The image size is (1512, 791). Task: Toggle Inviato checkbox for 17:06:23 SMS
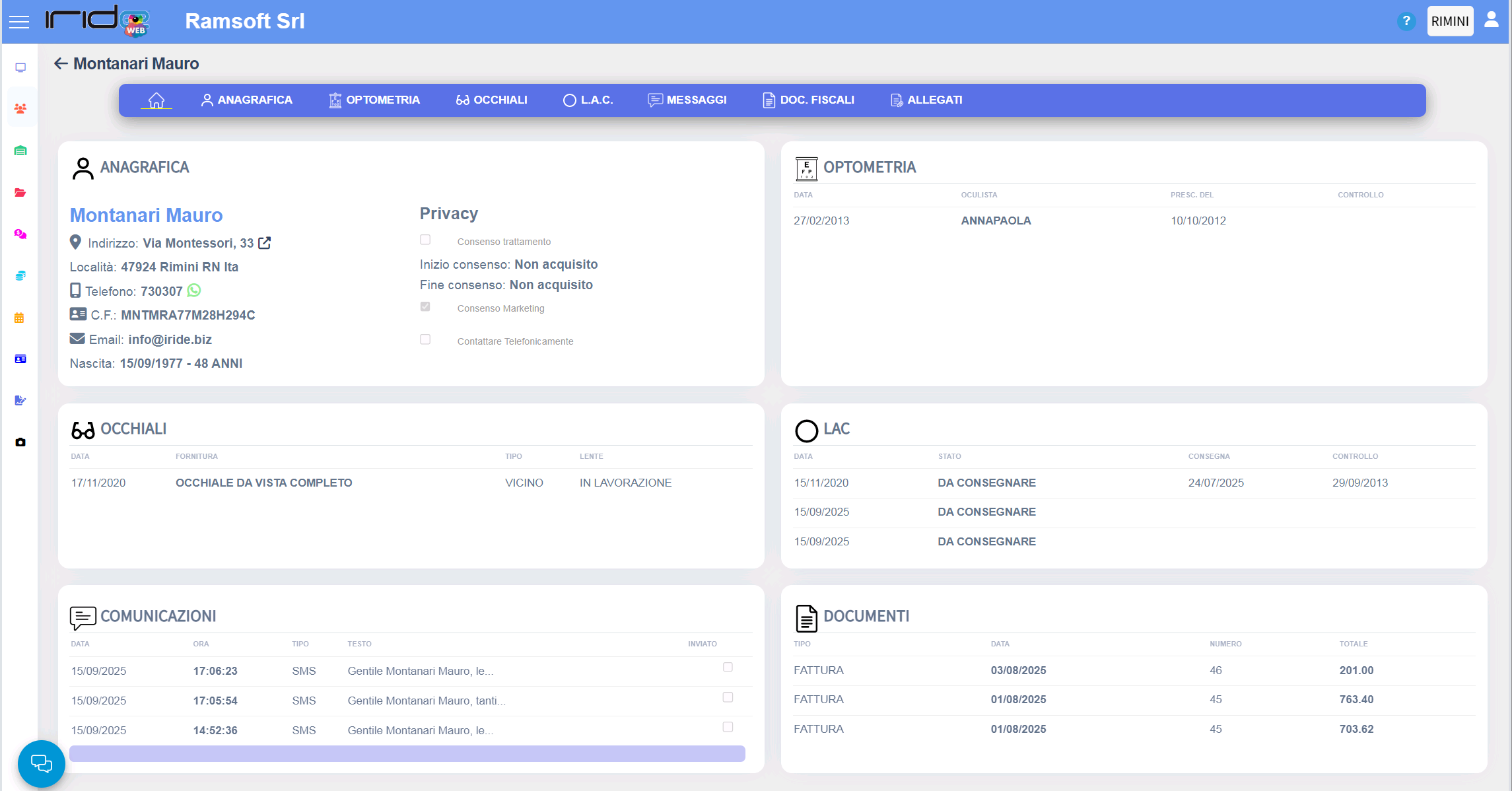(x=728, y=667)
